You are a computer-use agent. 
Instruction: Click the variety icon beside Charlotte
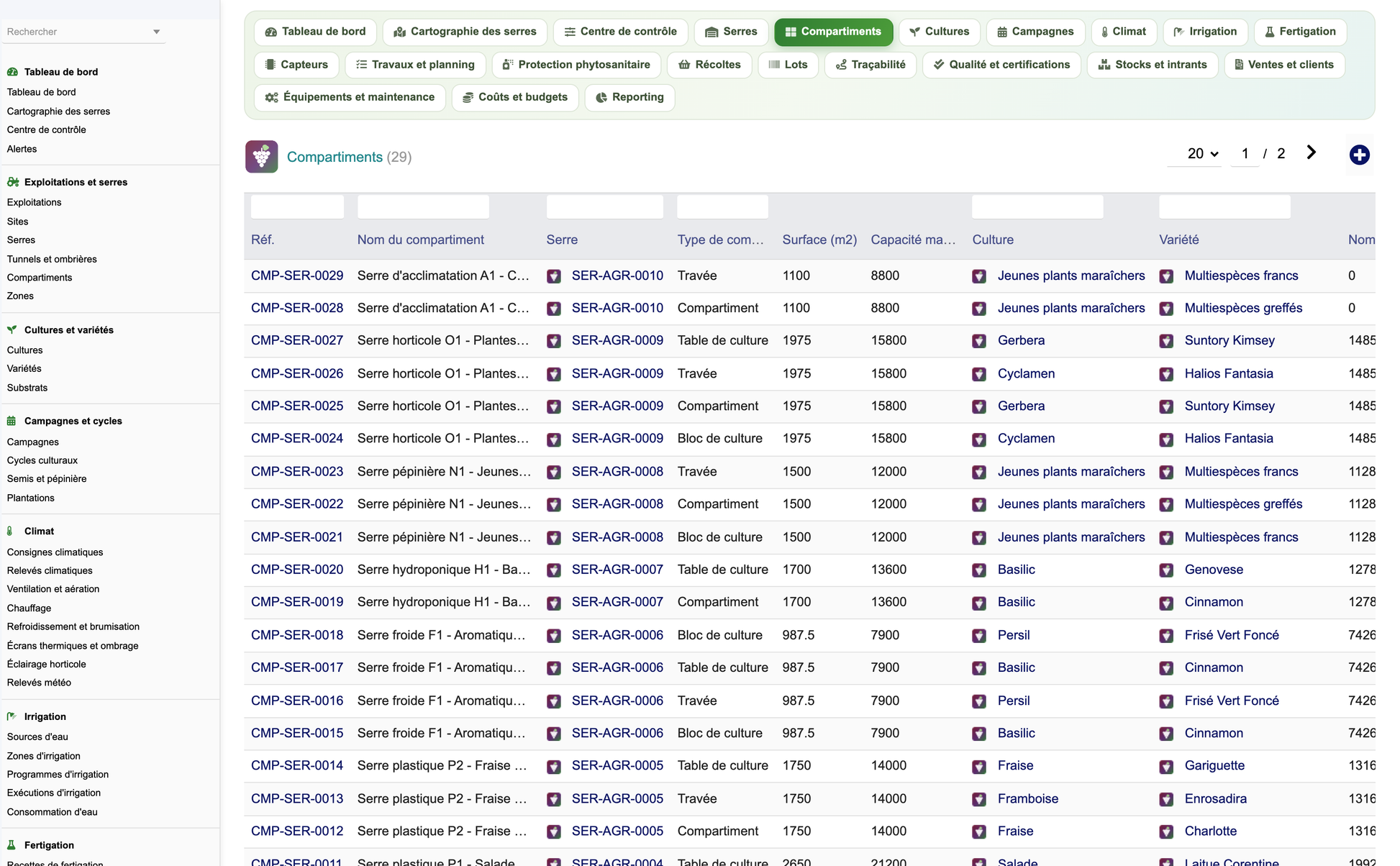[1166, 832]
